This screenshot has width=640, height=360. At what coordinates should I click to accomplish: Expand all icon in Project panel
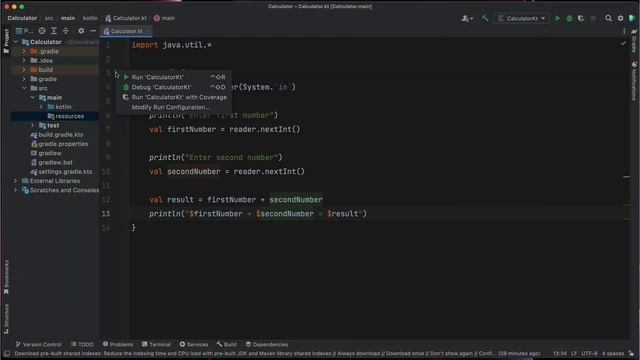53,31
